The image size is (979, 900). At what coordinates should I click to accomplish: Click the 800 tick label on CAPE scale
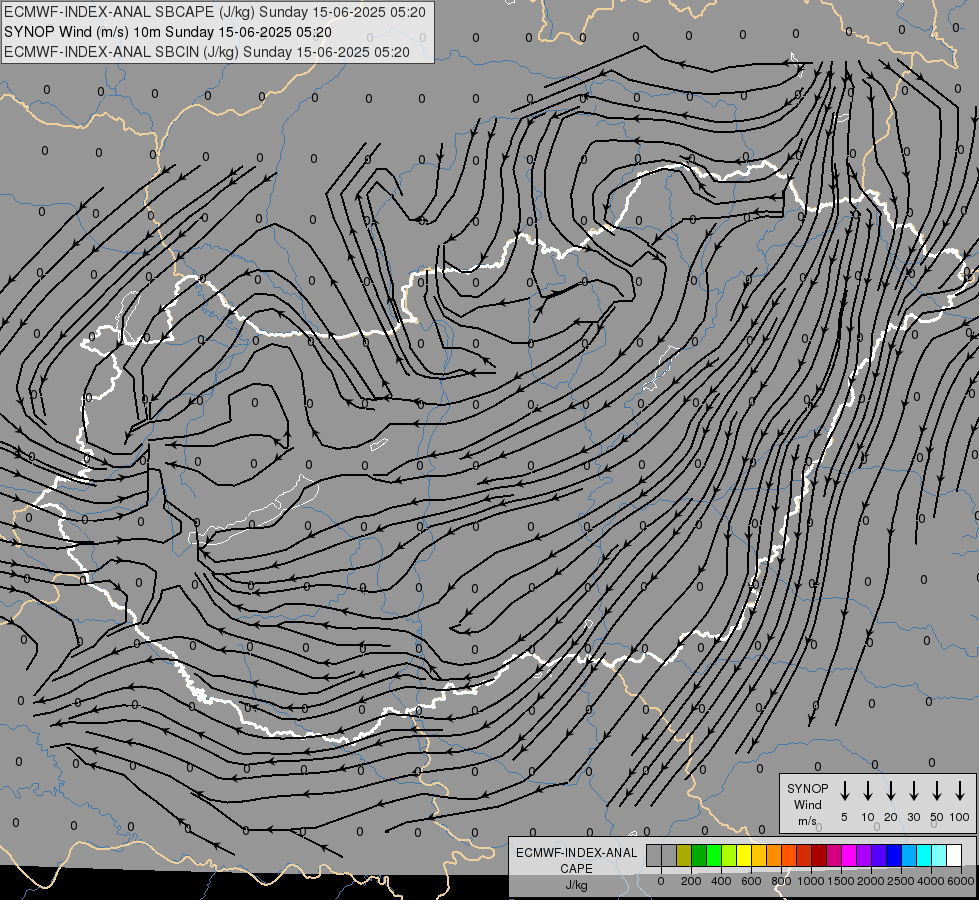click(781, 881)
